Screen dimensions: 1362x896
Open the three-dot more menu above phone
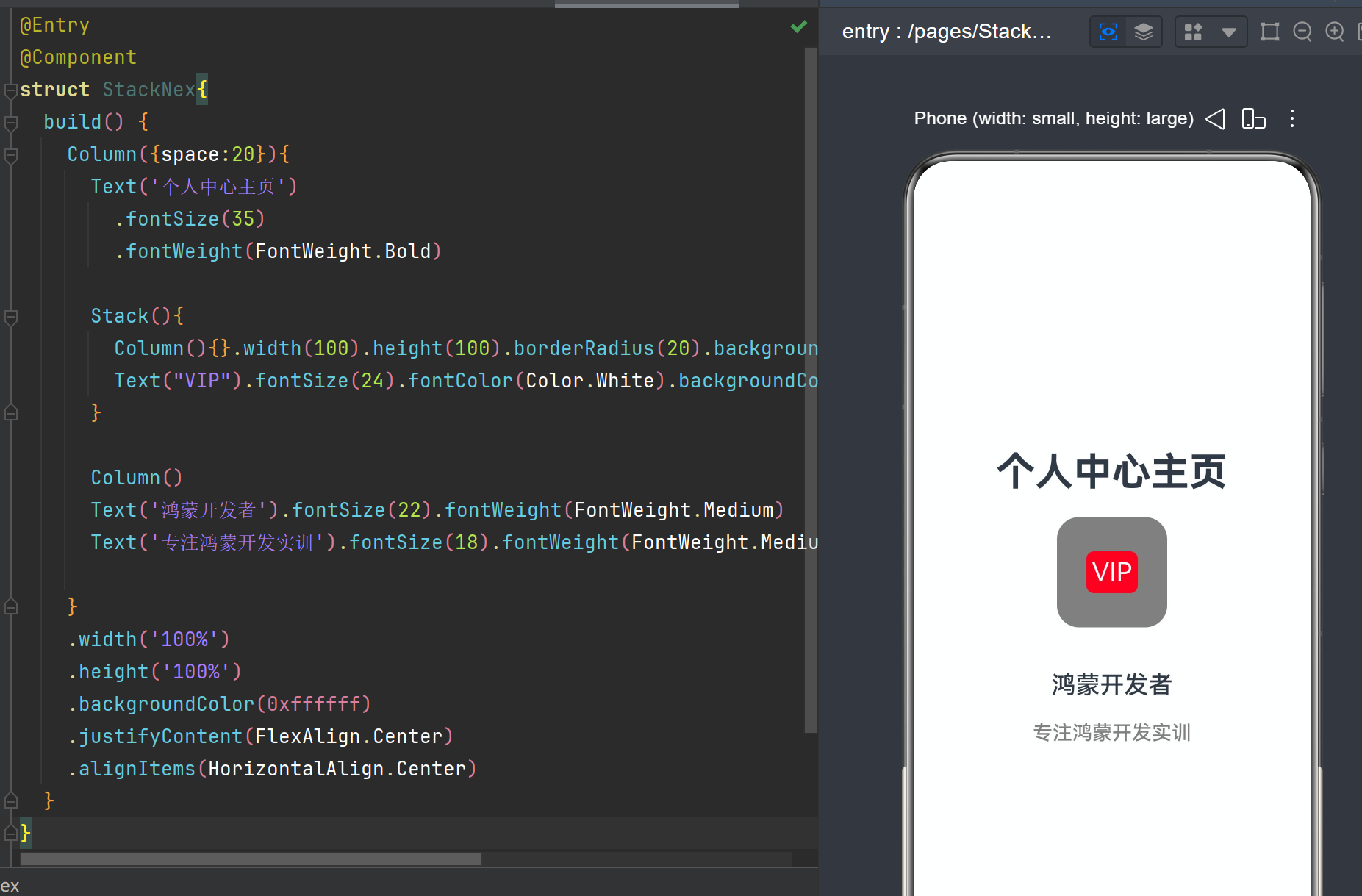click(1292, 118)
